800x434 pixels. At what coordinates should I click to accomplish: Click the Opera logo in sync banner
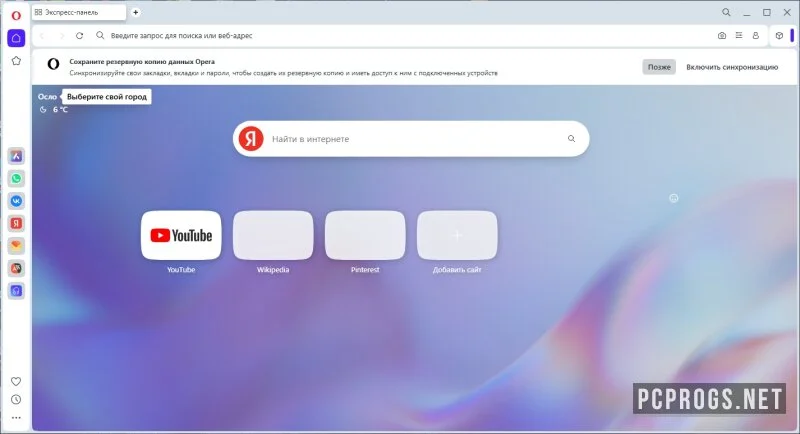53,64
